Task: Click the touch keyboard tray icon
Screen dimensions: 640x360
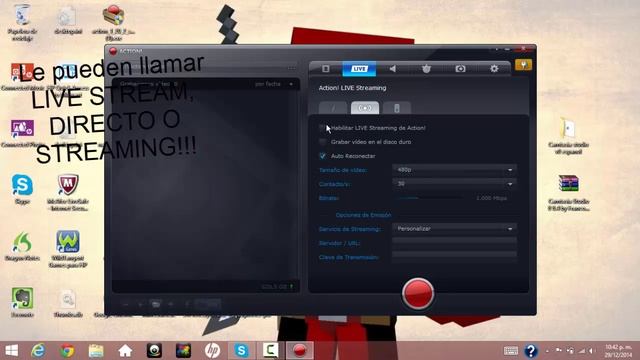Action: coord(511,351)
